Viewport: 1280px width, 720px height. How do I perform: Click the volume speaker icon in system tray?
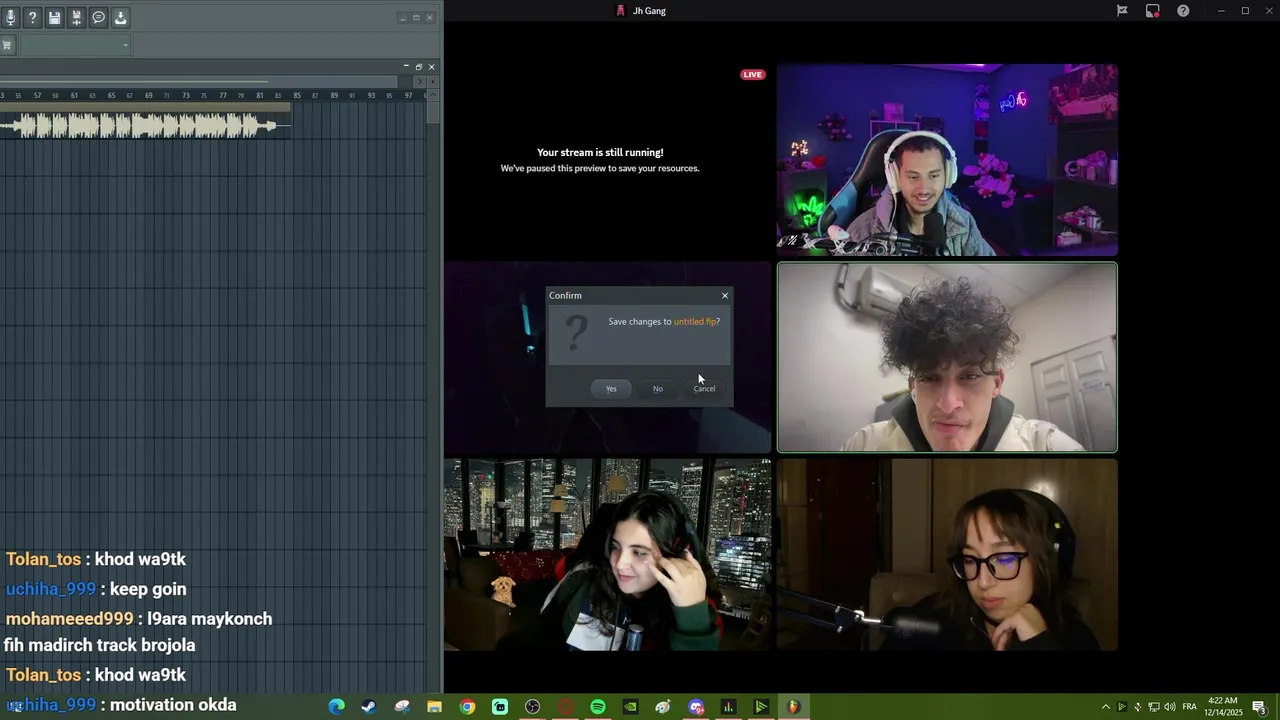click(1169, 707)
